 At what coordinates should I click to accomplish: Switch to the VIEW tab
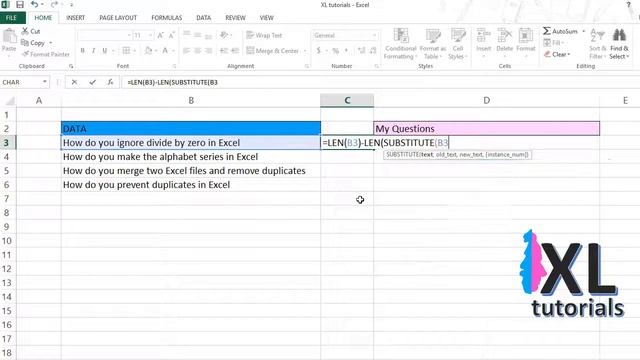pos(267,18)
